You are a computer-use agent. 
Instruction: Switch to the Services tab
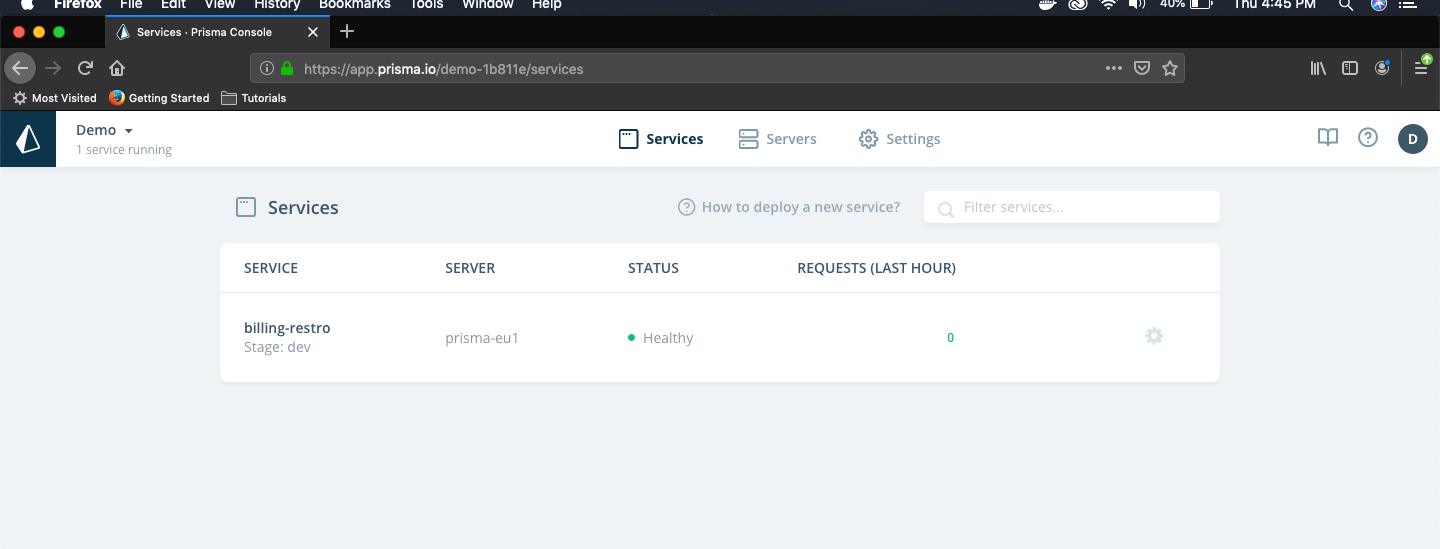[x=661, y=139]
